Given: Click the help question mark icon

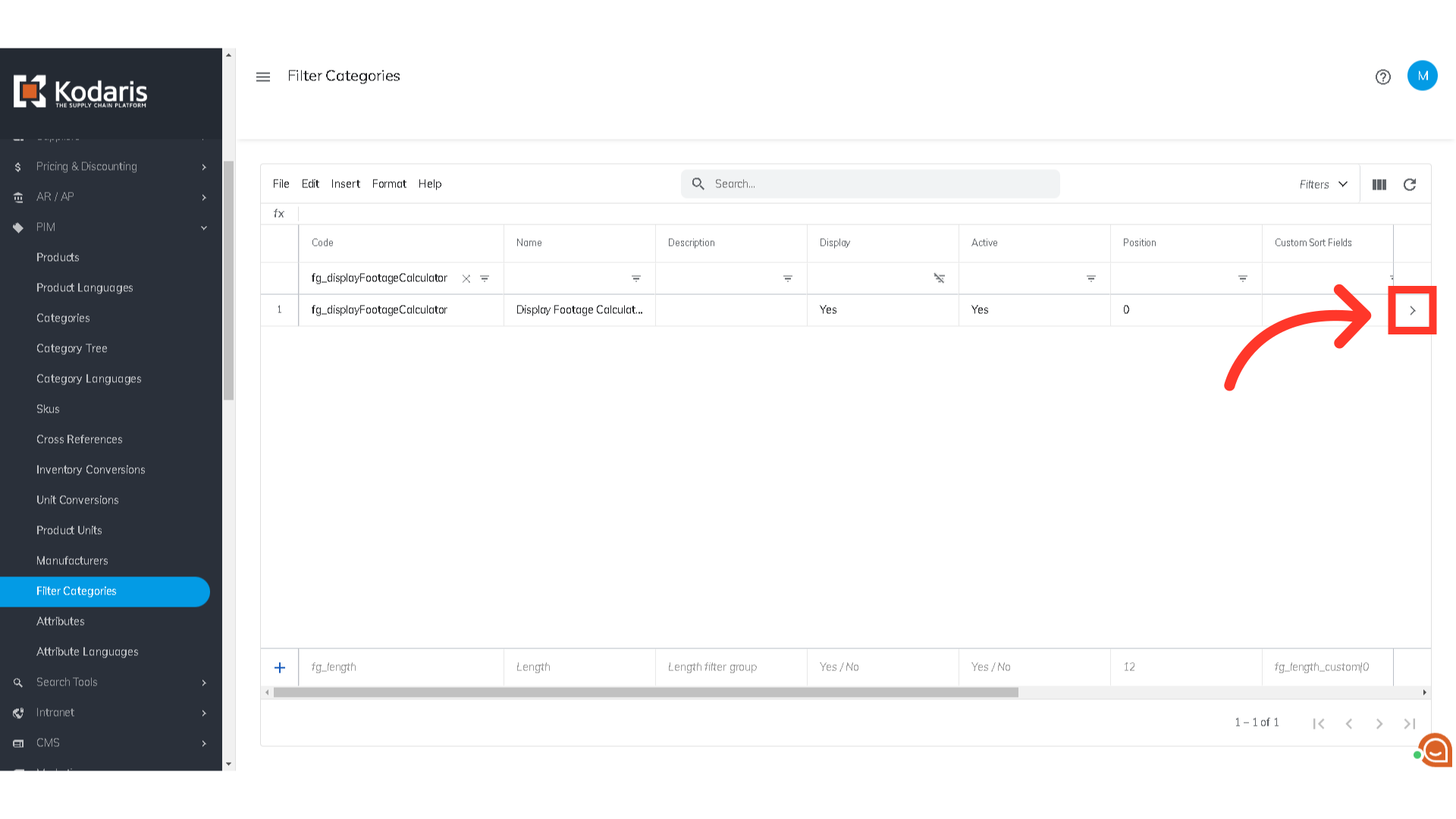Looking at the screenshot, I should pos(1382,77).
